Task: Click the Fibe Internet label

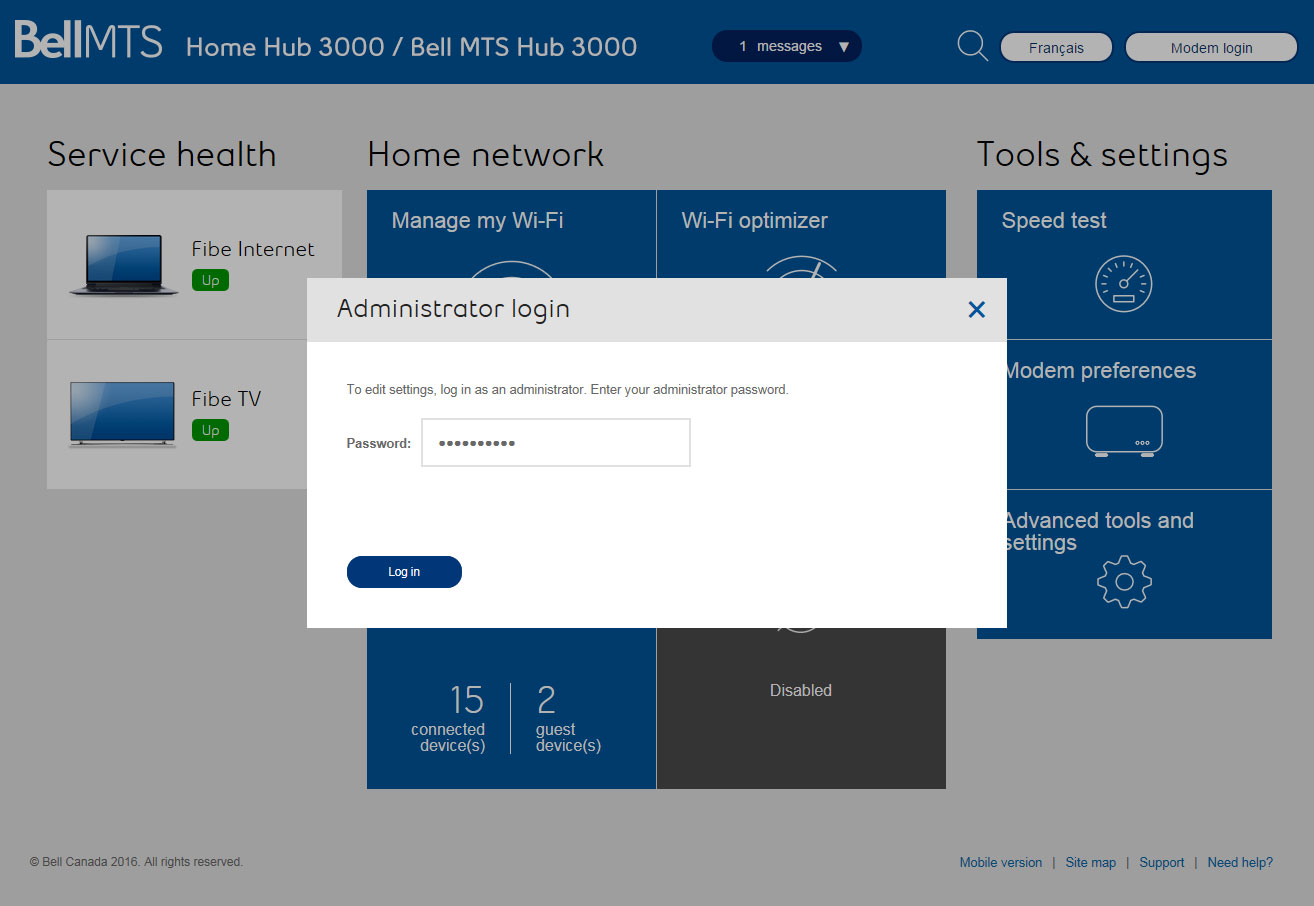Action: tap(253, 249)
